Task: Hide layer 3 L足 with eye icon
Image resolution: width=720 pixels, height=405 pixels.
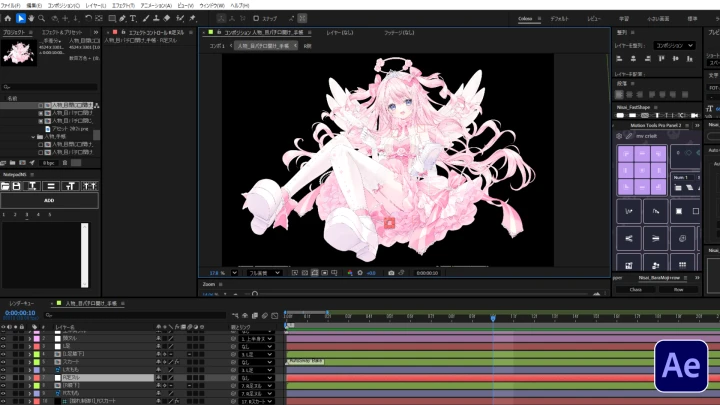Action: point(3,346)
